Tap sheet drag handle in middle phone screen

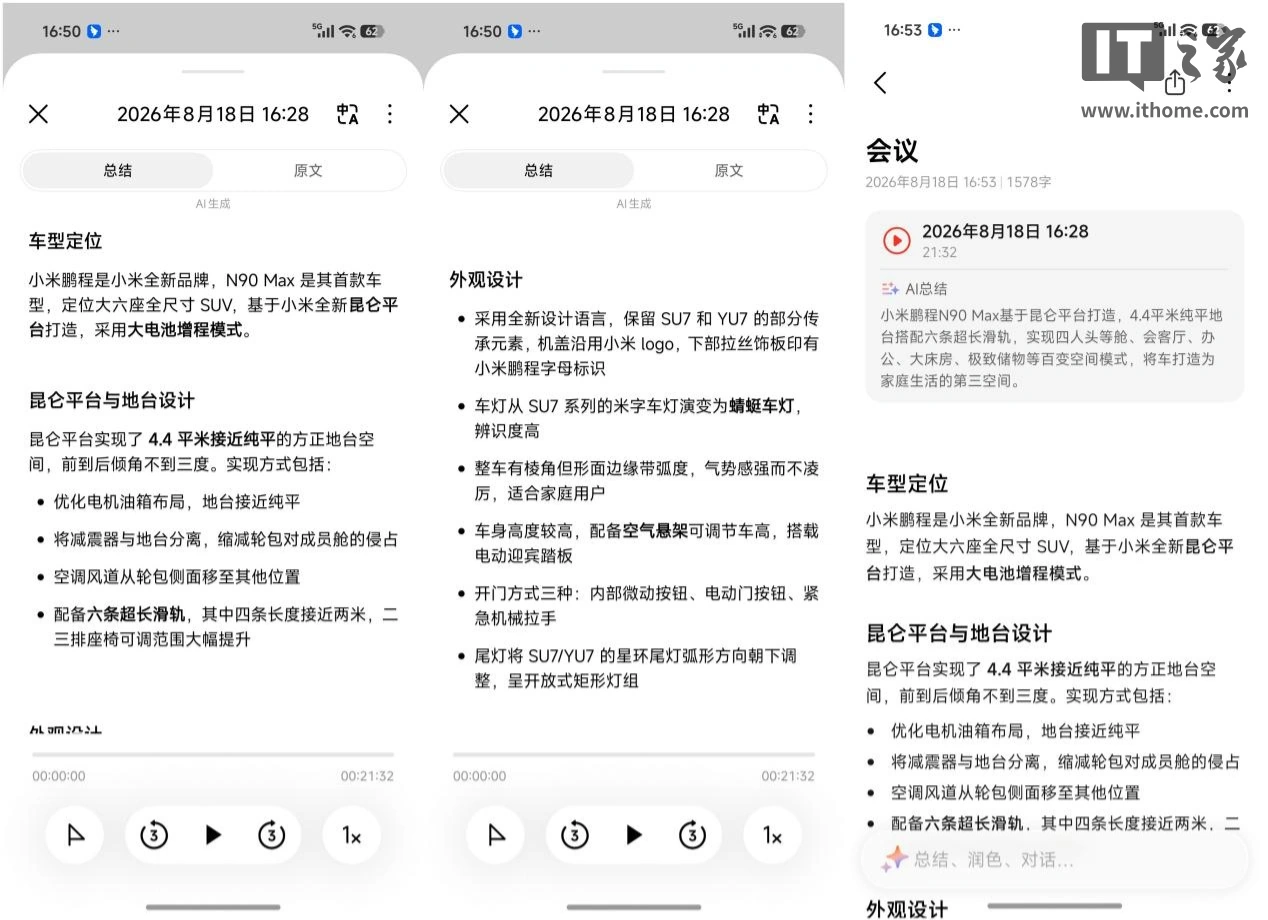point(634,72)
